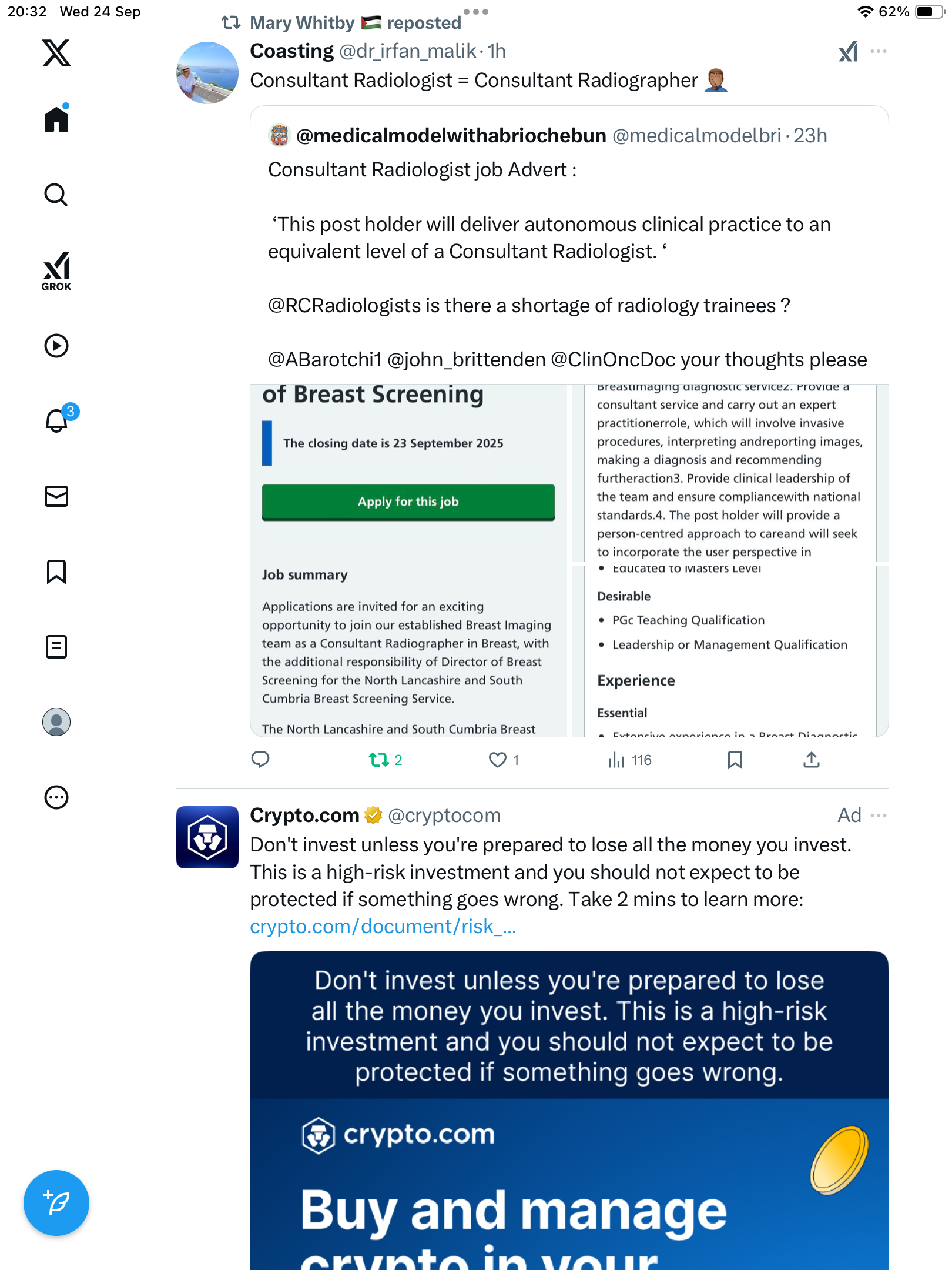
Task: Toggle repost on Coasting's post
Action: coord(379,760)
